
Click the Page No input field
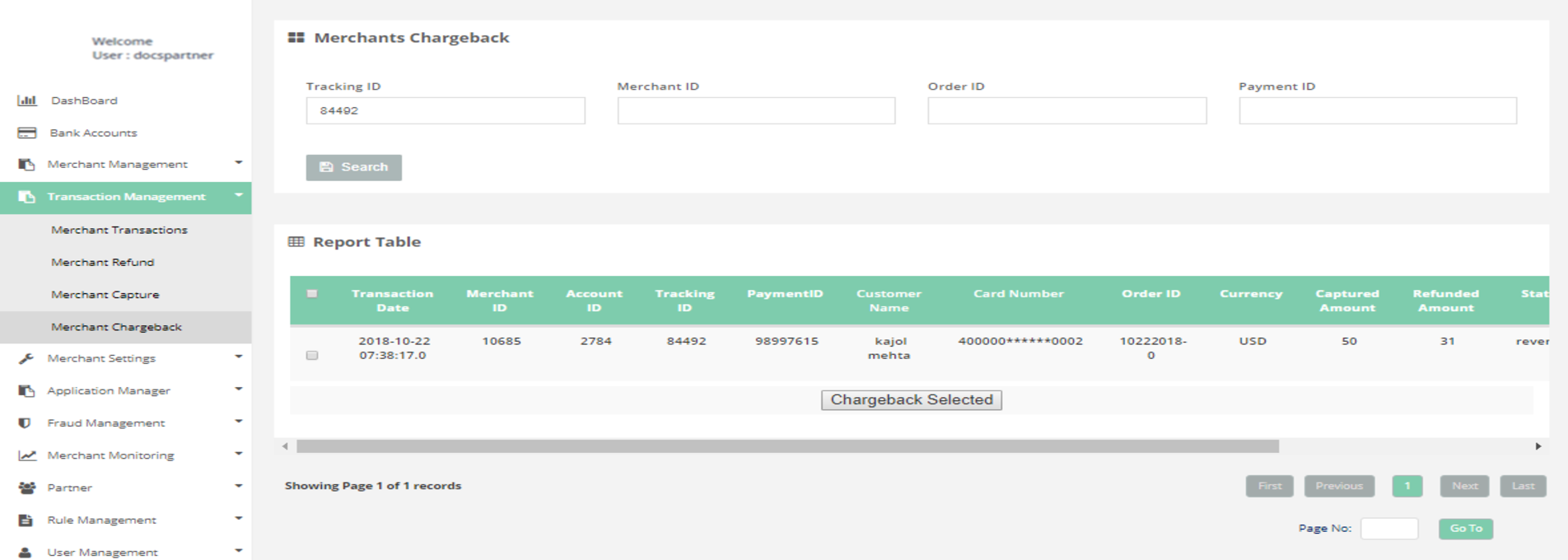tap(1388, 529)
